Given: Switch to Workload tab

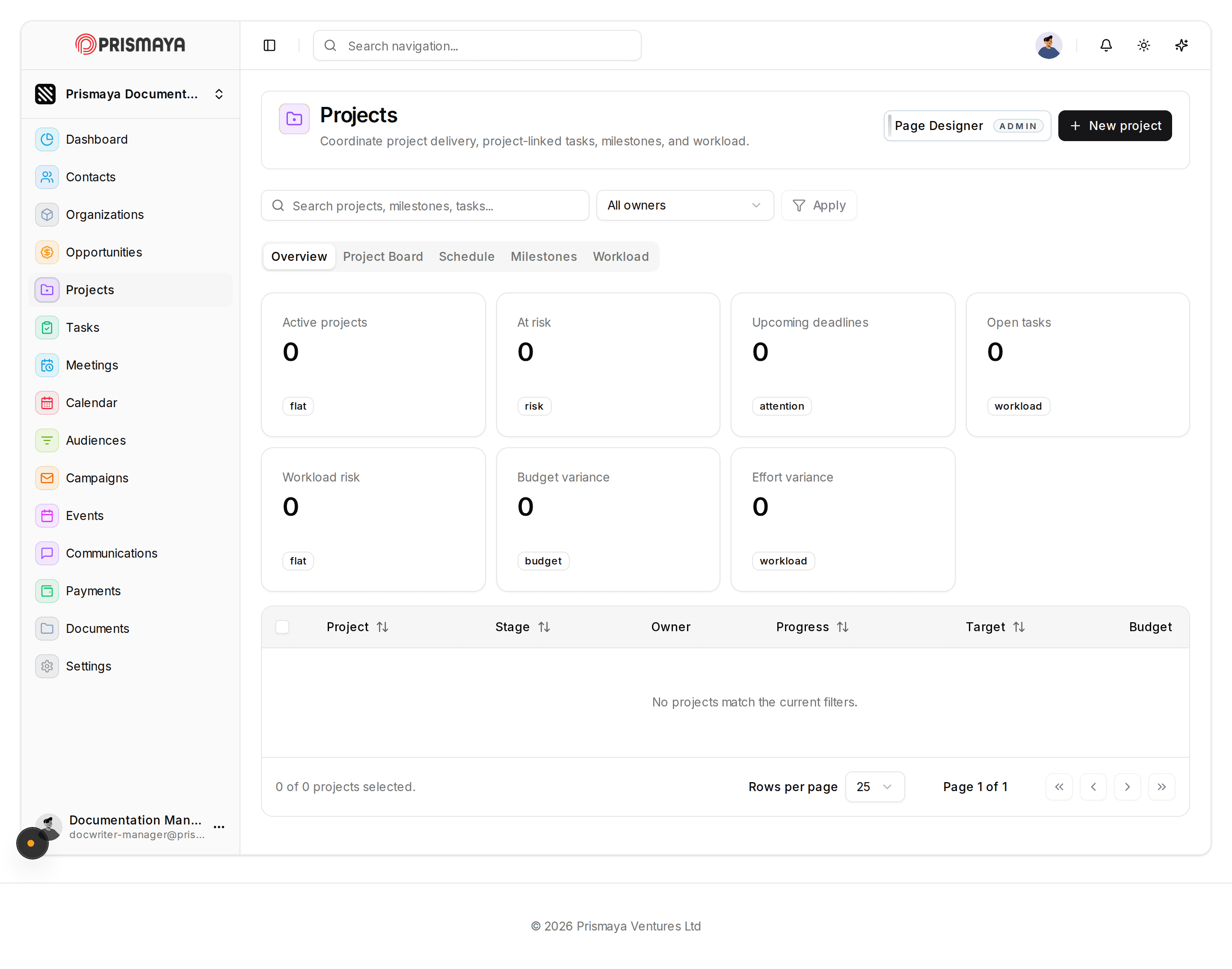Looking at the screenshot, I should click(621, 257).
